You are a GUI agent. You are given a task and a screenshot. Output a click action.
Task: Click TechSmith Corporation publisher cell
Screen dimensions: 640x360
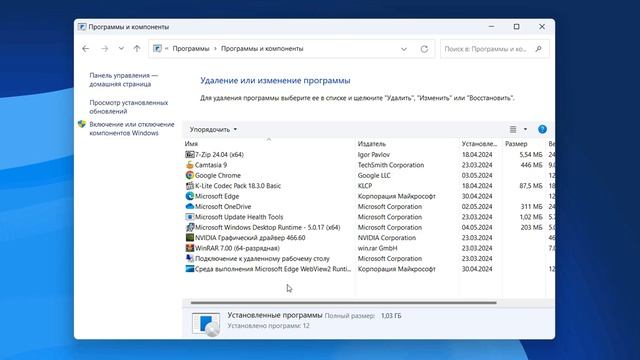(x=391, y=165)
